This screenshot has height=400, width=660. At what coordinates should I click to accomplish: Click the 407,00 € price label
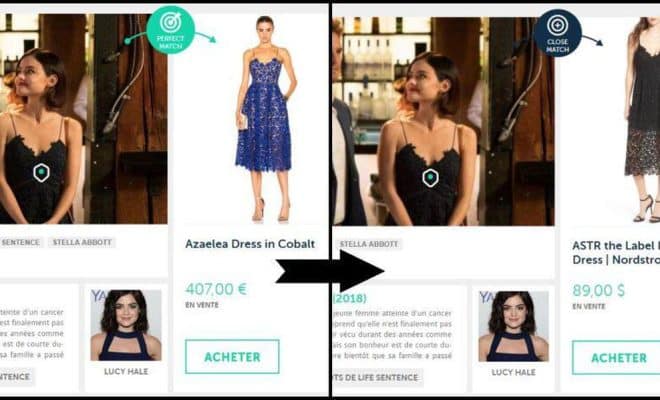tap(216, 289)
